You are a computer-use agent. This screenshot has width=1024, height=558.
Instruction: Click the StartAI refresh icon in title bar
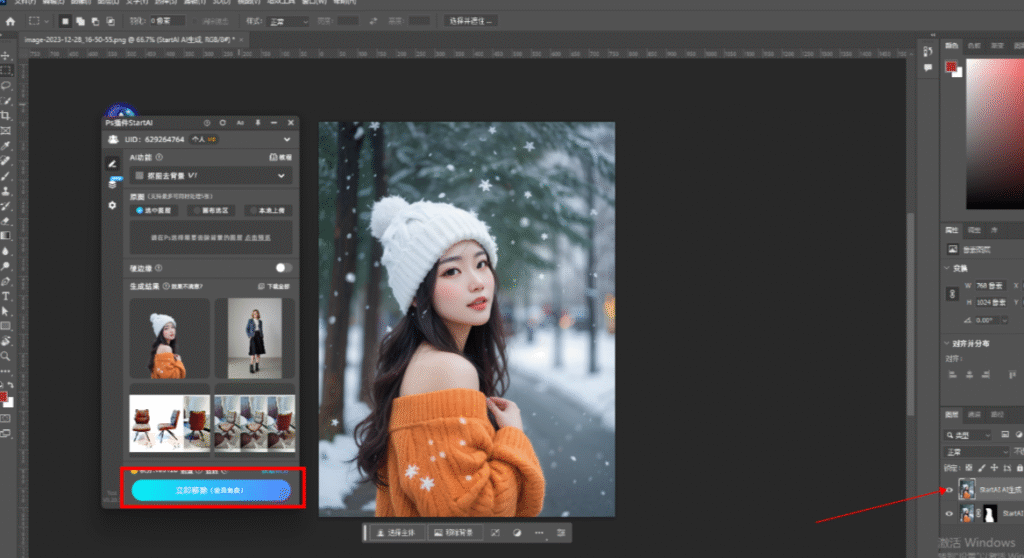[223, 121]
